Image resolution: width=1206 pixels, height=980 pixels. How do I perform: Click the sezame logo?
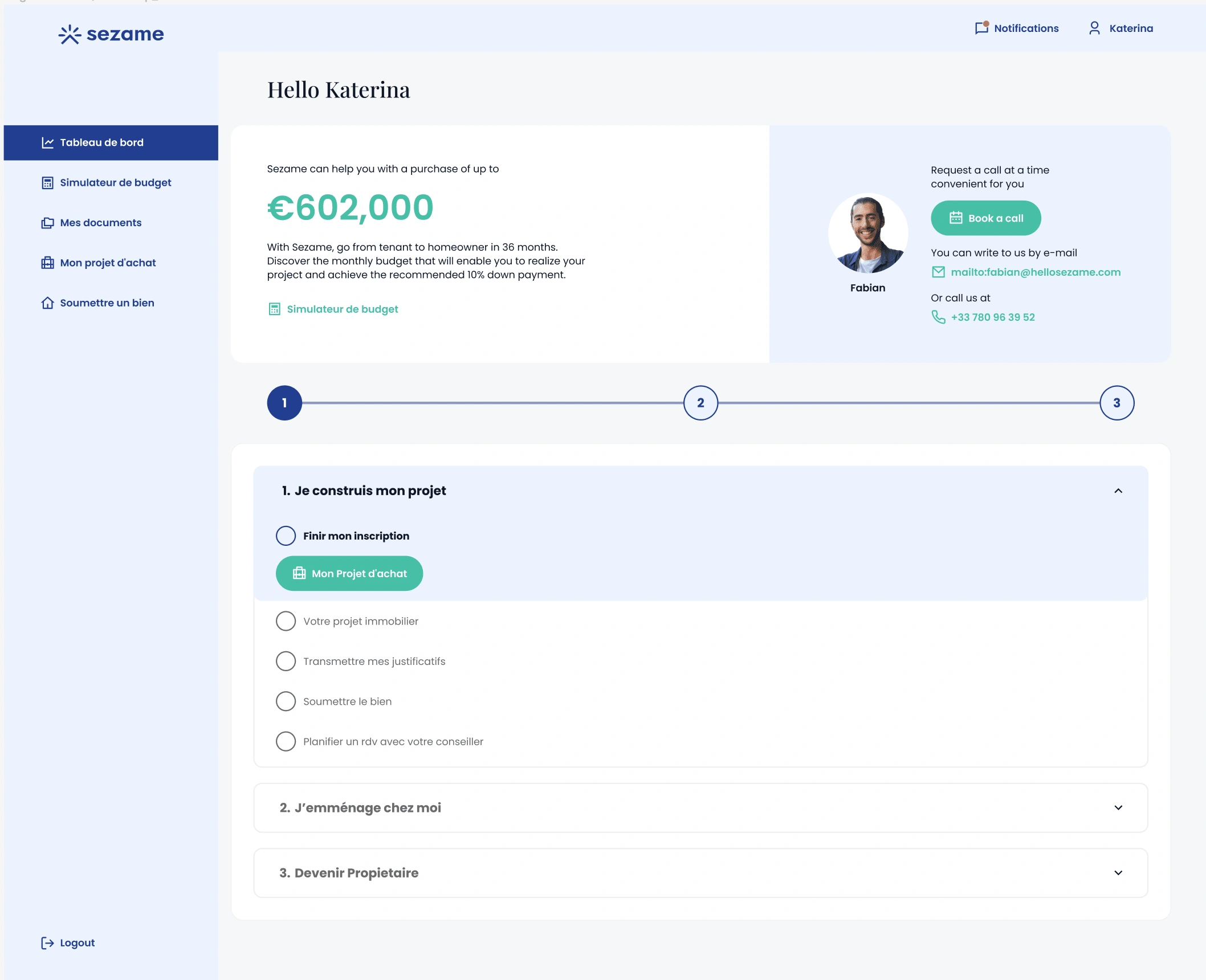[x=111, y=34]
